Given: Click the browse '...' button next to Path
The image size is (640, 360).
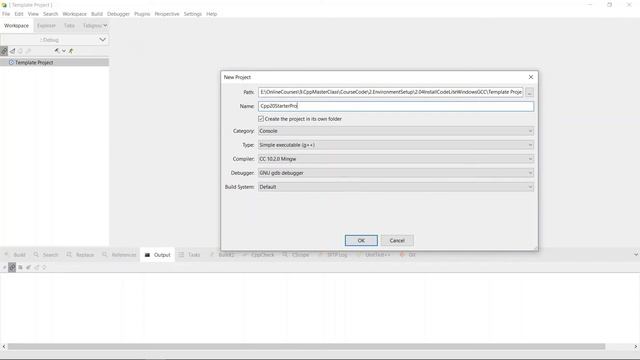Looking at the screenshot, I should coord(529,92).
